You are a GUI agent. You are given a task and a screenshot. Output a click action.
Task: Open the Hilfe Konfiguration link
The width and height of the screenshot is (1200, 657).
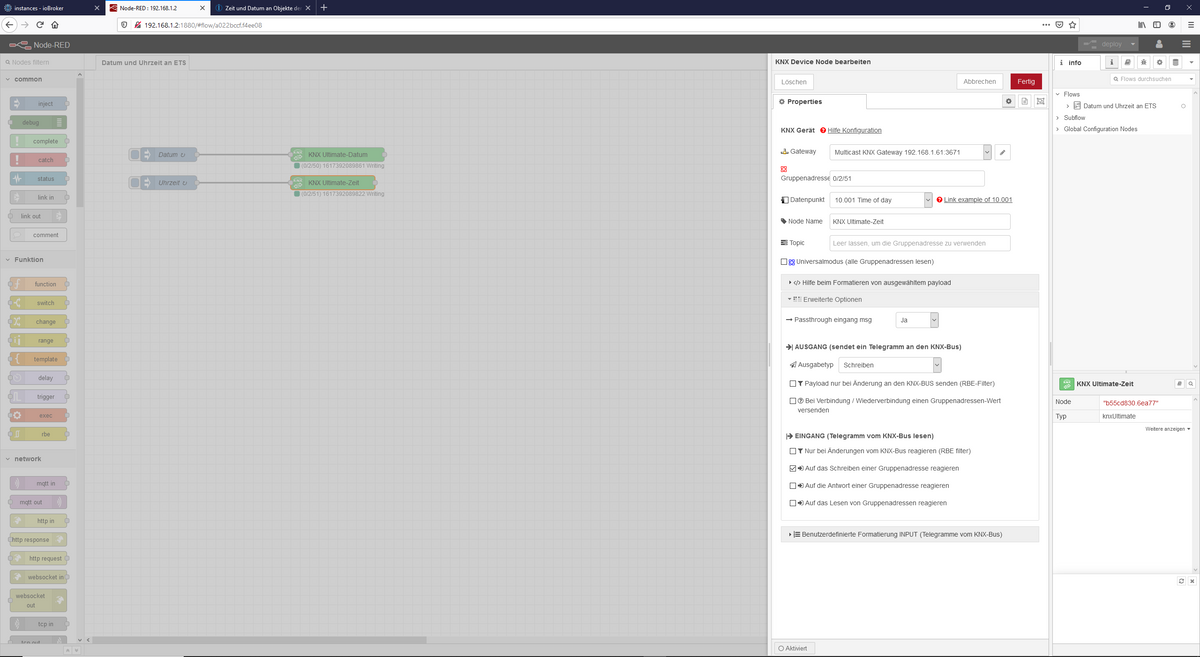tap(855, 130)
